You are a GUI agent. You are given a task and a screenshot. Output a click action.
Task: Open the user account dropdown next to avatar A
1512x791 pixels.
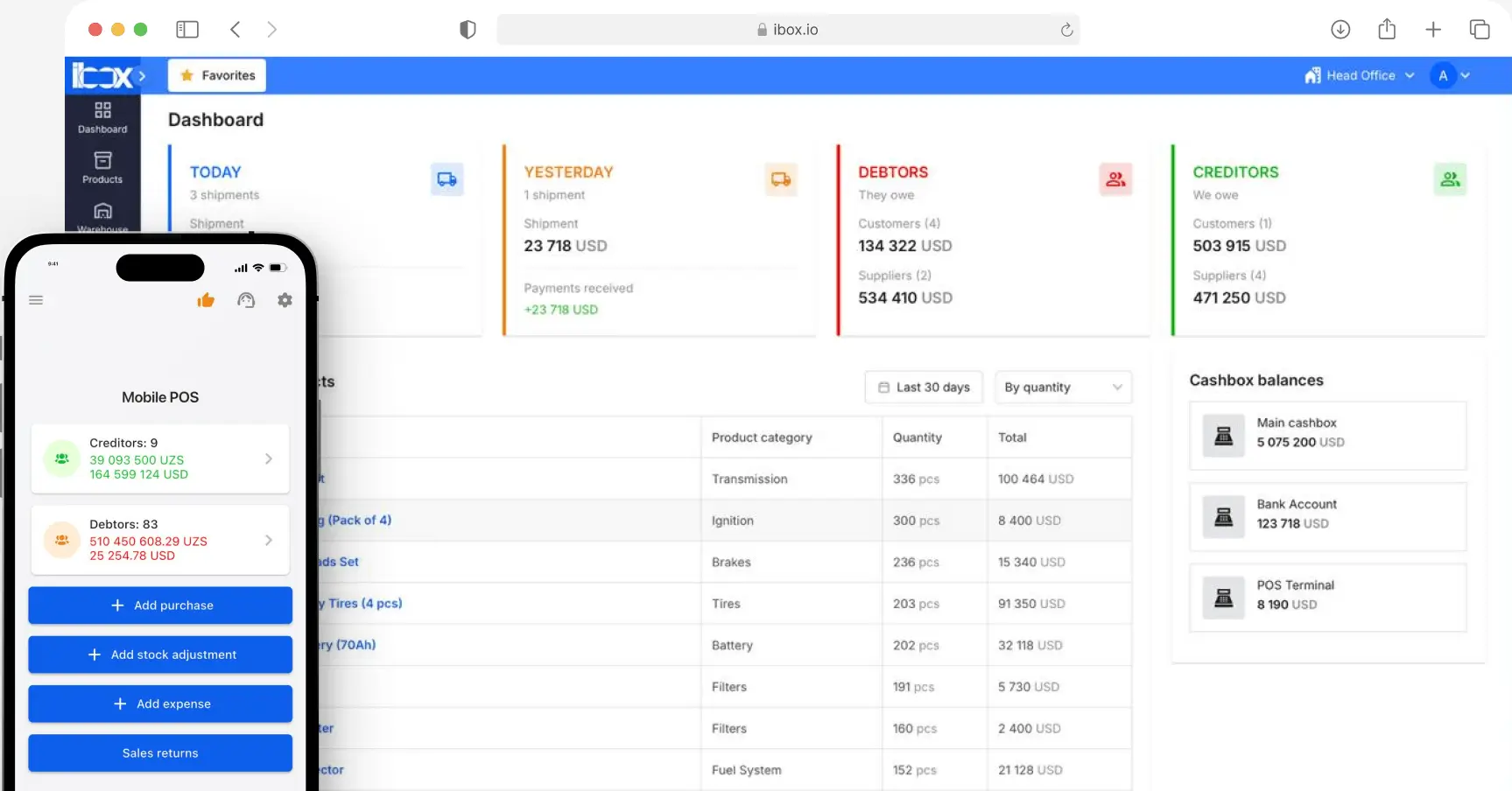pyautogui.click(x=1465, y=75)
